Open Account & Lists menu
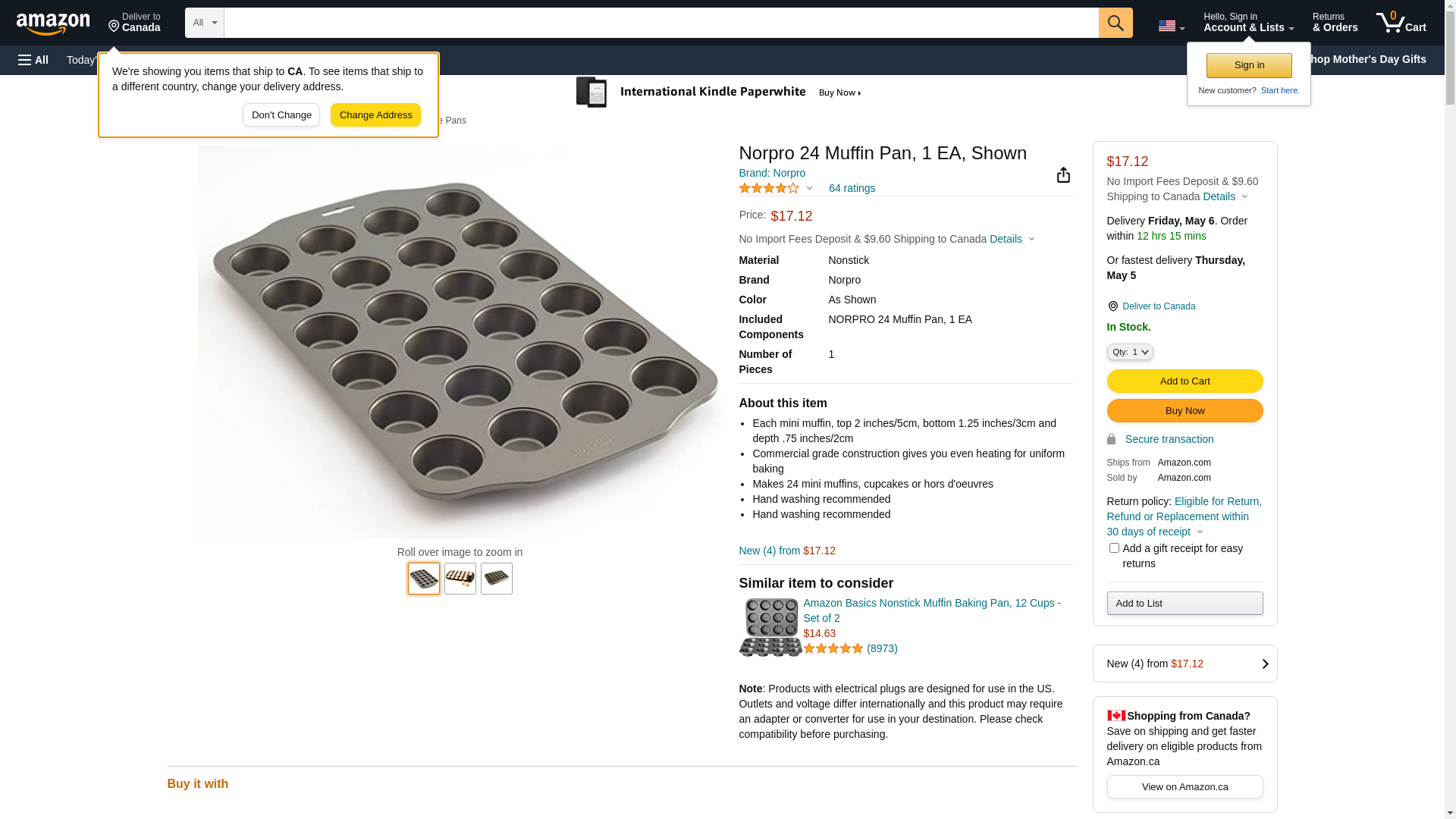 (x=1248, y=23)
